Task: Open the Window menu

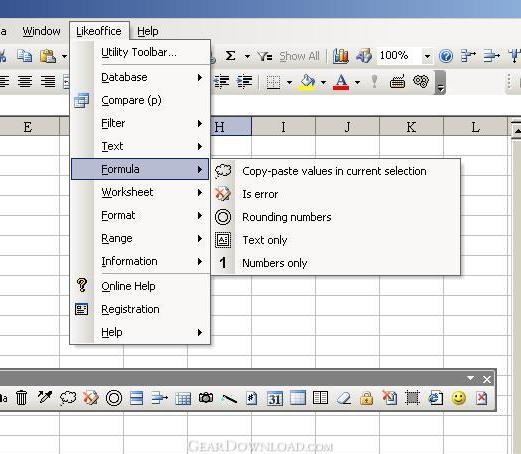Action: coord(41,31)
